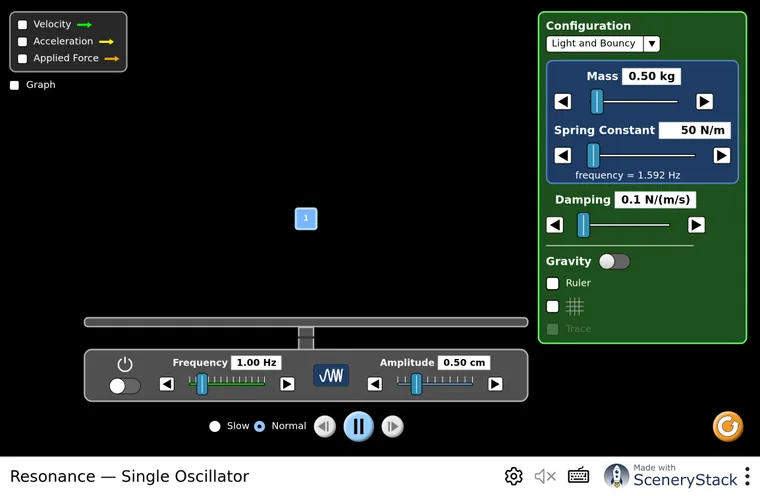The width and height of the screenshot is (760, 496).
Task: Open settings gear icon
Action: [514, 477]
